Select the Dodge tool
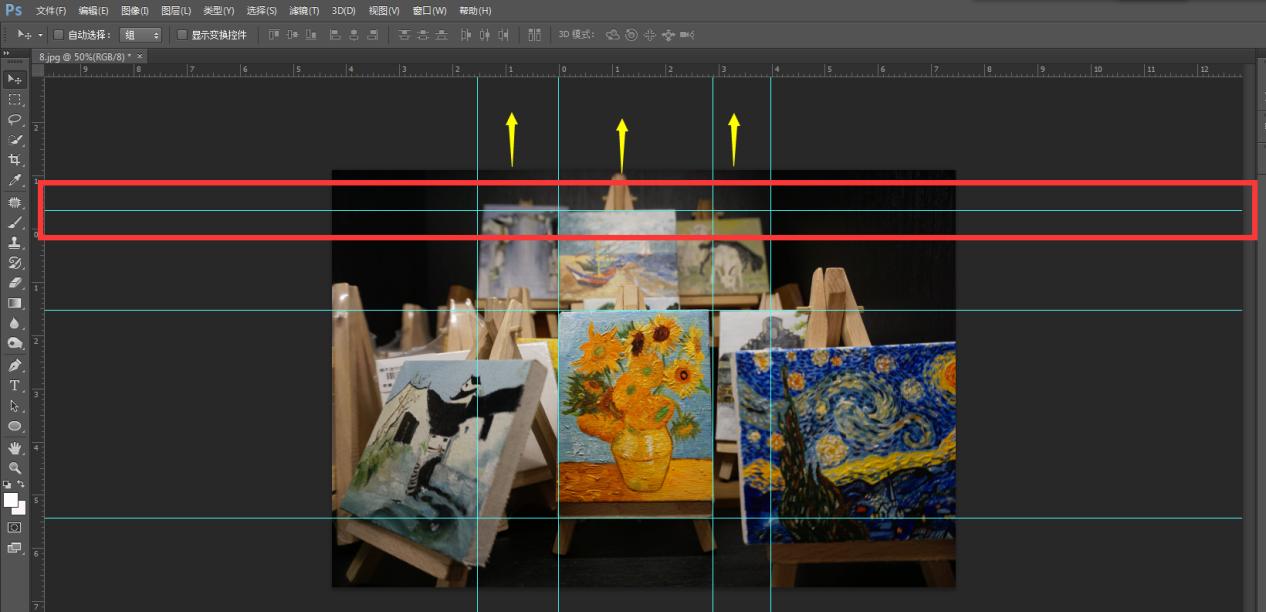The image size is (1266, 612). [15, 343]
